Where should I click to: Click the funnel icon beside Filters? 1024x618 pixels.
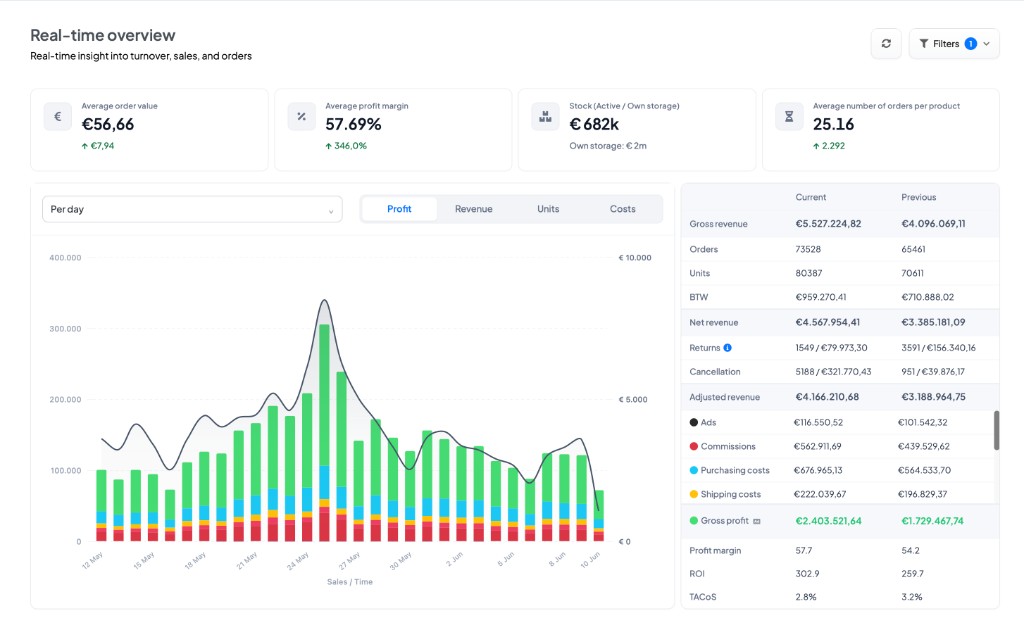[924, 44]
